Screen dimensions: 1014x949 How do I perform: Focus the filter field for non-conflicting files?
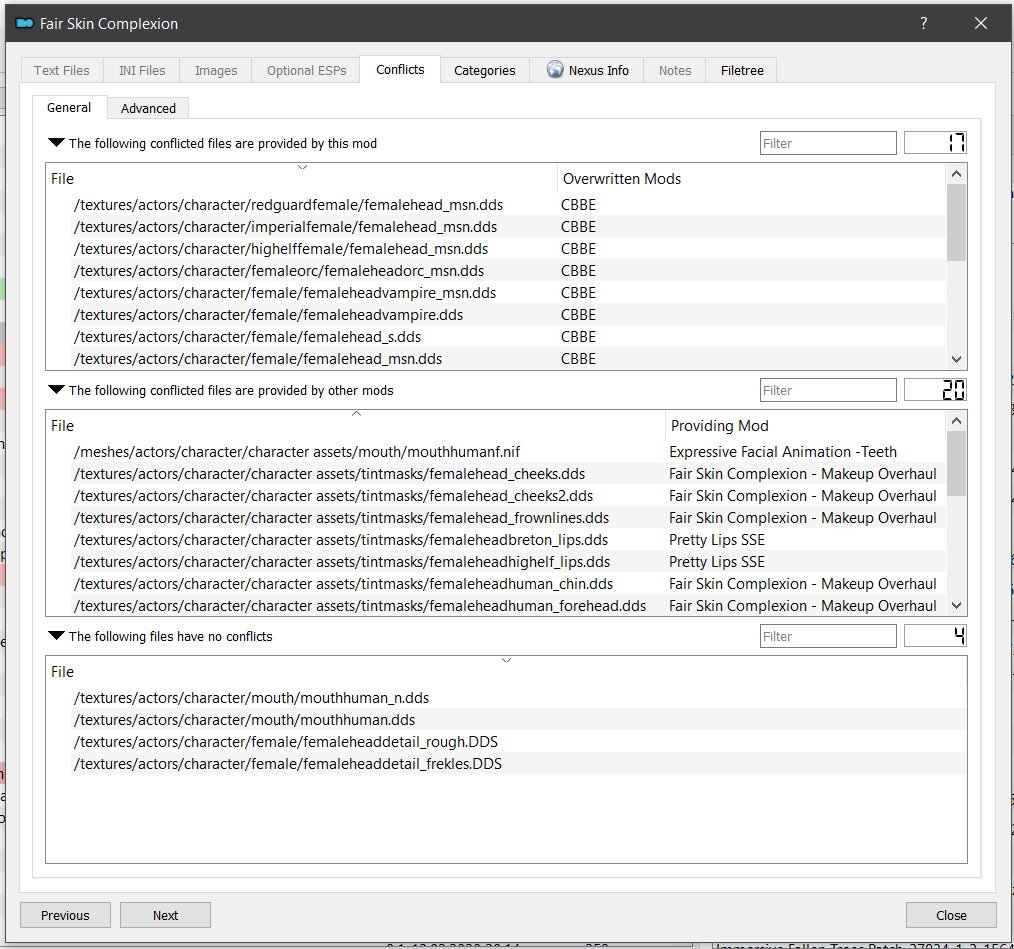pyautogui.click(x=828, y=636)
